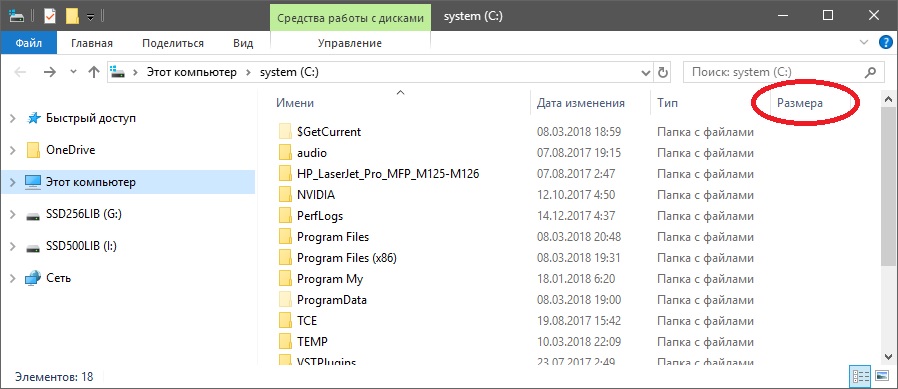Click the Размера column header
The image size is (898, 389).
[x=800, y=103]
